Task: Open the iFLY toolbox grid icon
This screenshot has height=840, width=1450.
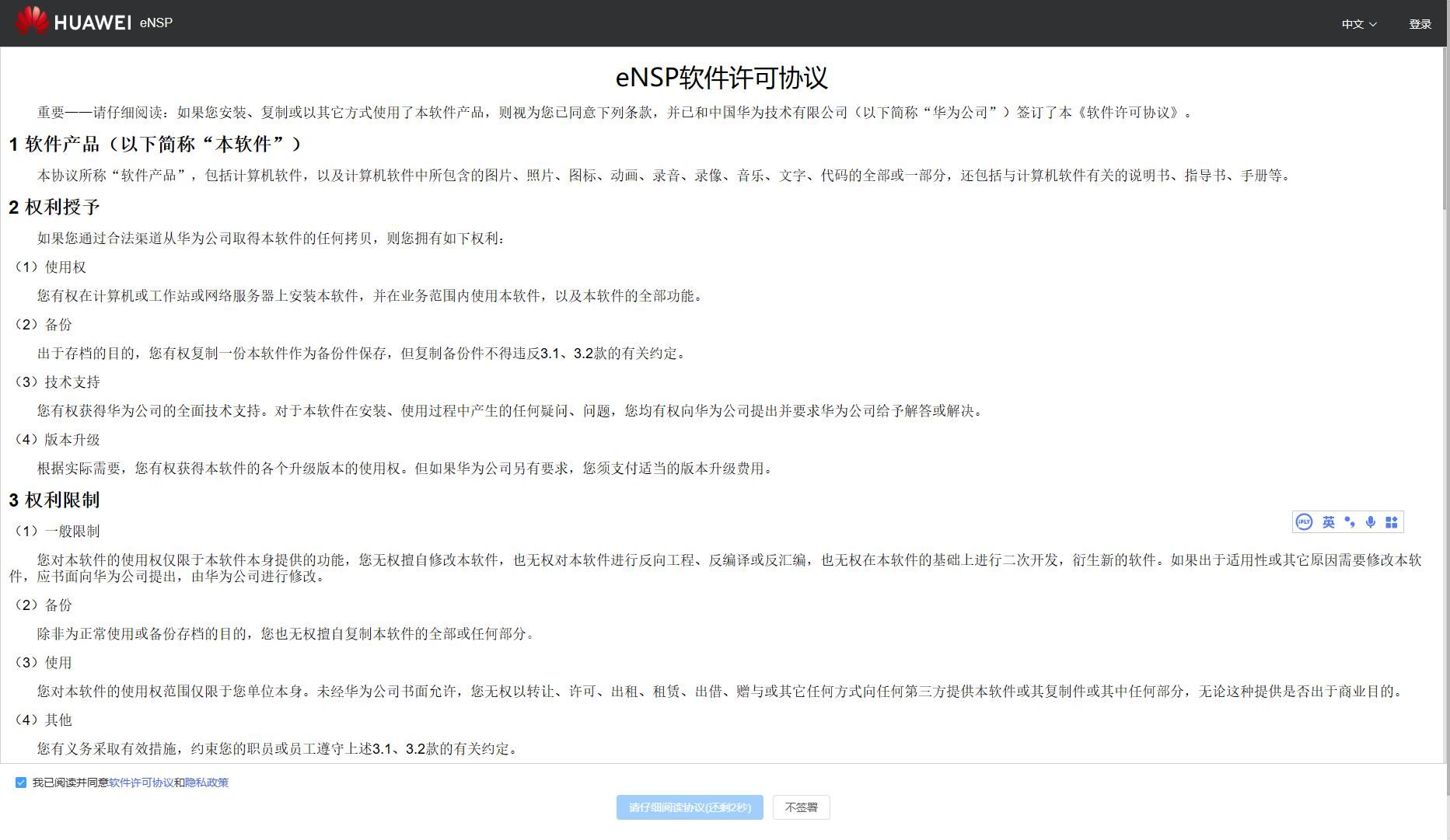Action: coord(1392,522)
